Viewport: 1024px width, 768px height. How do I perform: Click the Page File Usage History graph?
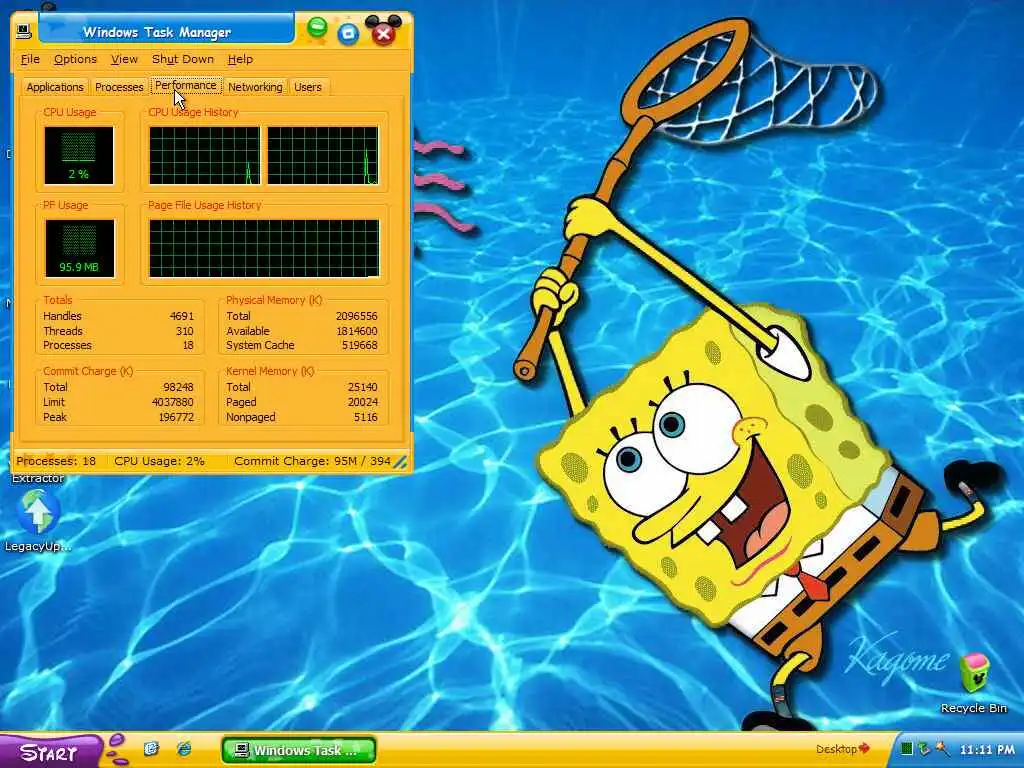264,248
